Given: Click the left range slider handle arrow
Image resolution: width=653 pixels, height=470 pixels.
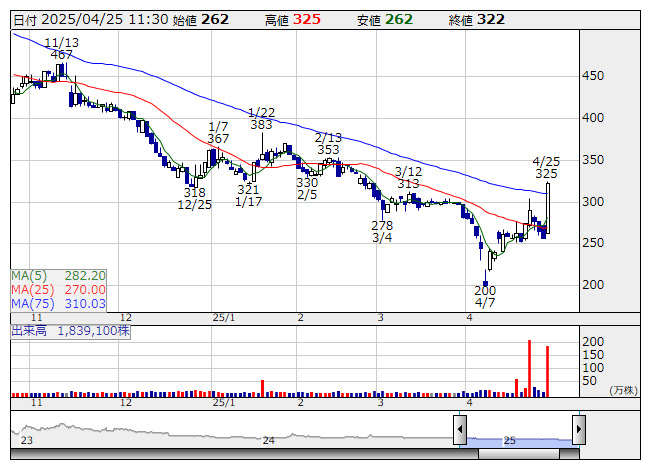Looking at the screenshot, I should pyautogui.click(x=460, y=429).
